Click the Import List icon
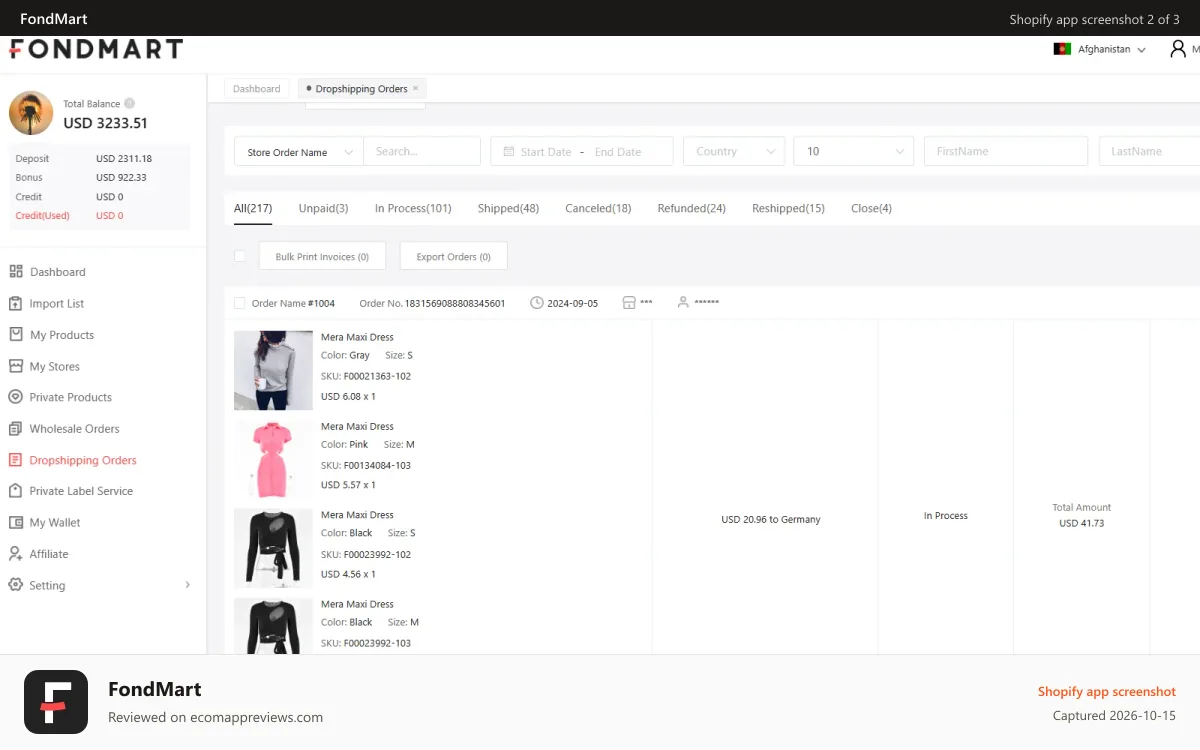This screenshot has width=1200, height=750. click(x=15, y=303)
